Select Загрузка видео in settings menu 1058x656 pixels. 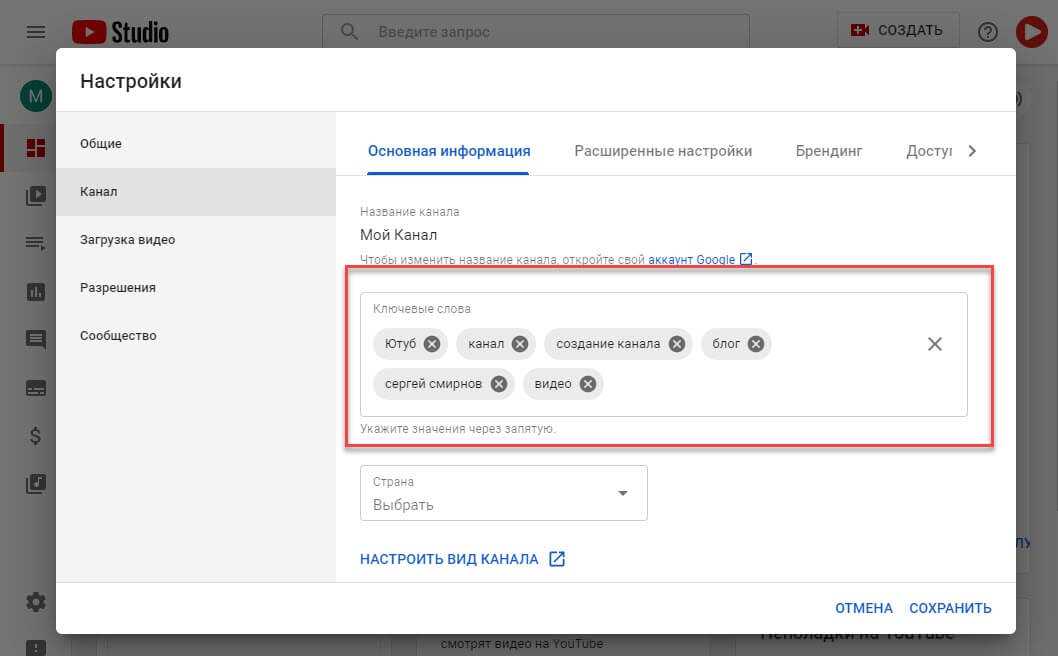point(196,240)
